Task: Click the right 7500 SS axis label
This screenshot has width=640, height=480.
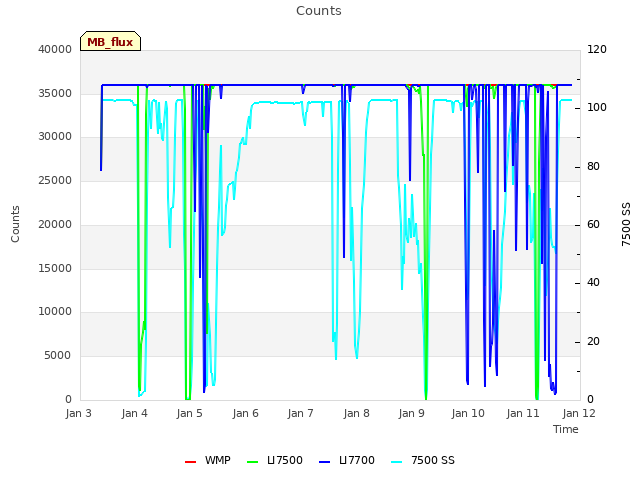Action: click(626, 224)
